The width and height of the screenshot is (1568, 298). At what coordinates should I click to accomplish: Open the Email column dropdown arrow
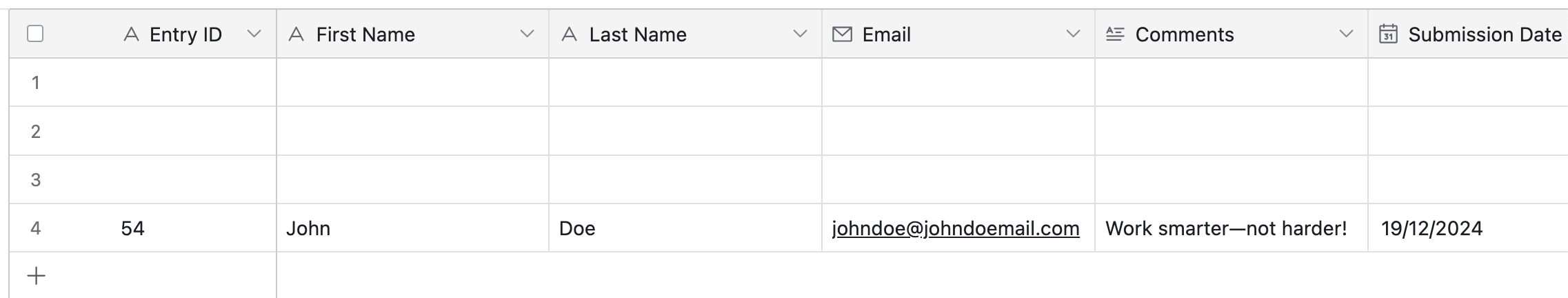tap(1073, 34)
